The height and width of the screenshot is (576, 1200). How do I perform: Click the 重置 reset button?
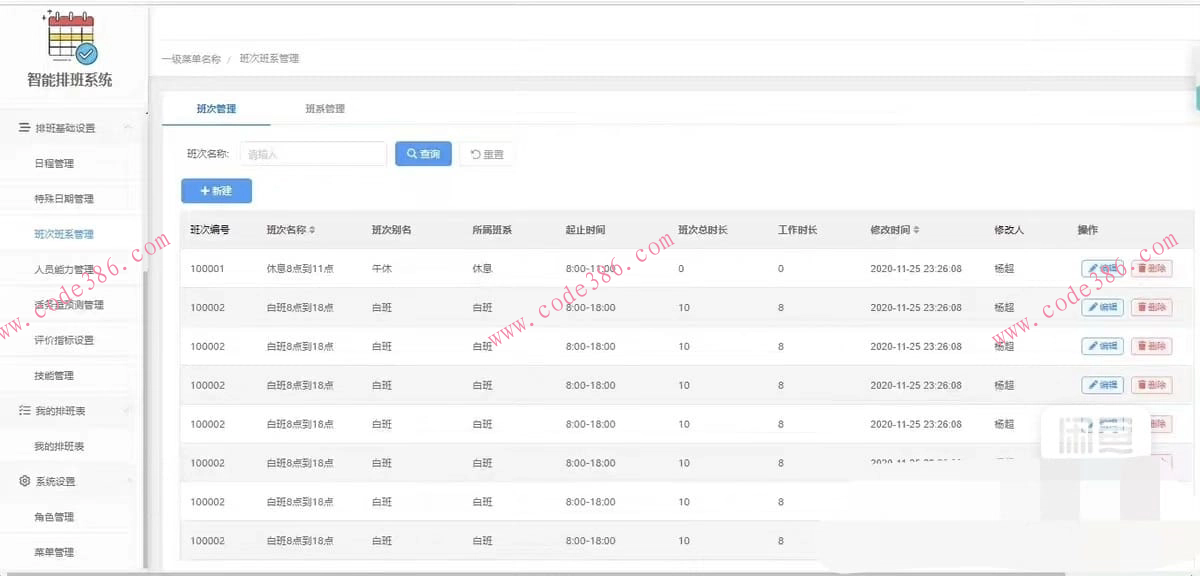(487, 154)
